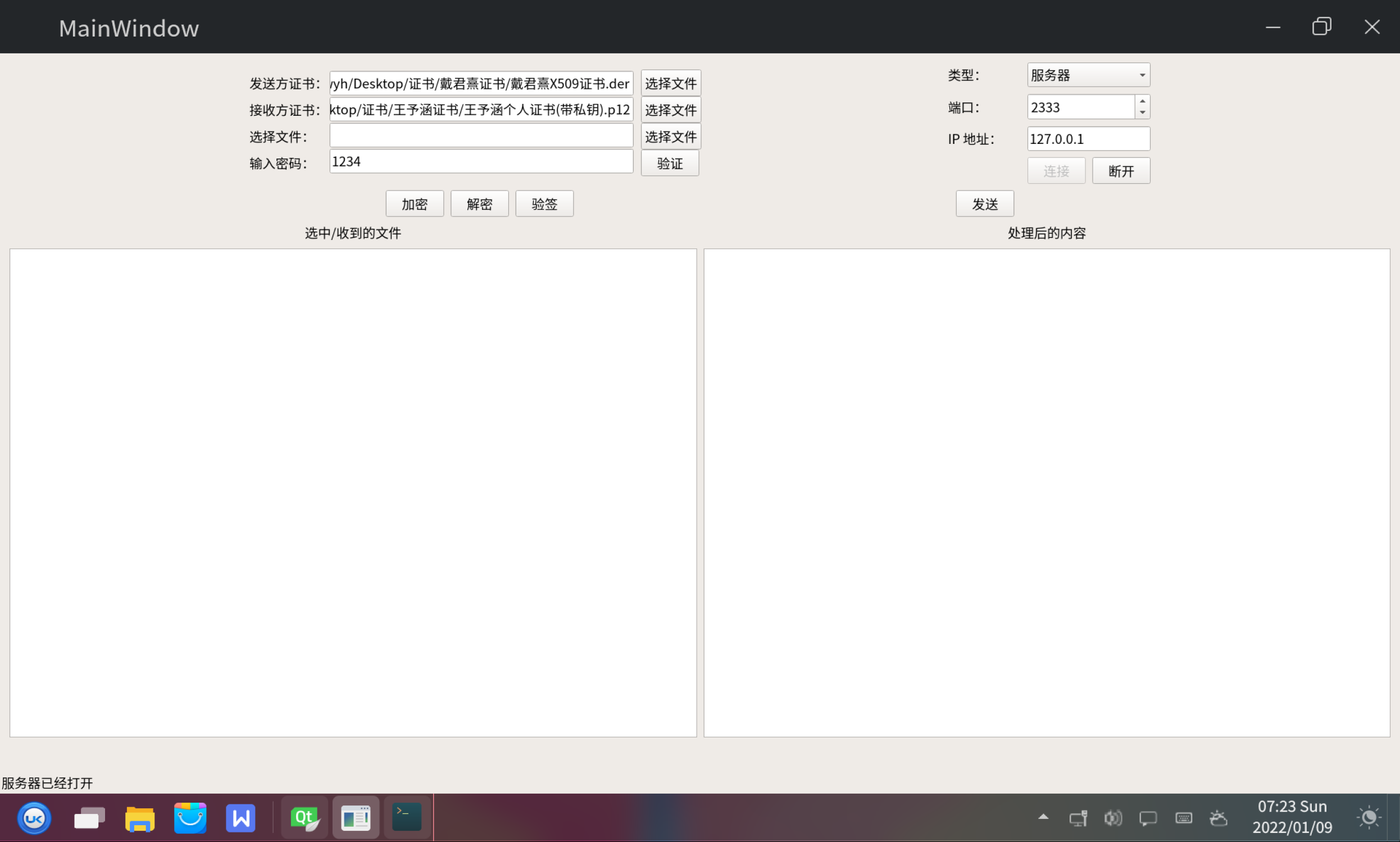Increase port value with up arrow

click(1142, 101)
